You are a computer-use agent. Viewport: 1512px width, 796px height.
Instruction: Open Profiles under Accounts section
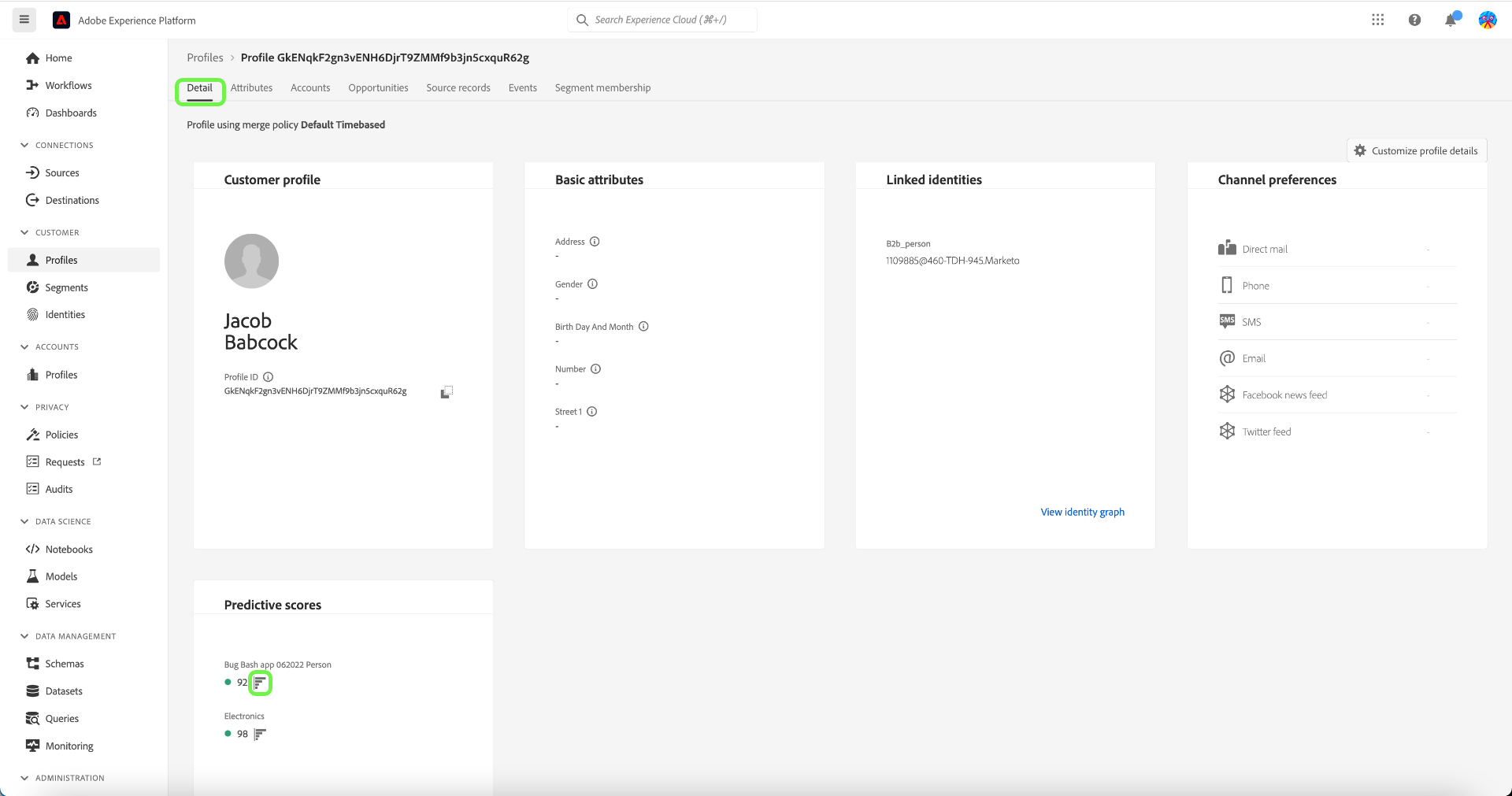(x=83, y=376)
